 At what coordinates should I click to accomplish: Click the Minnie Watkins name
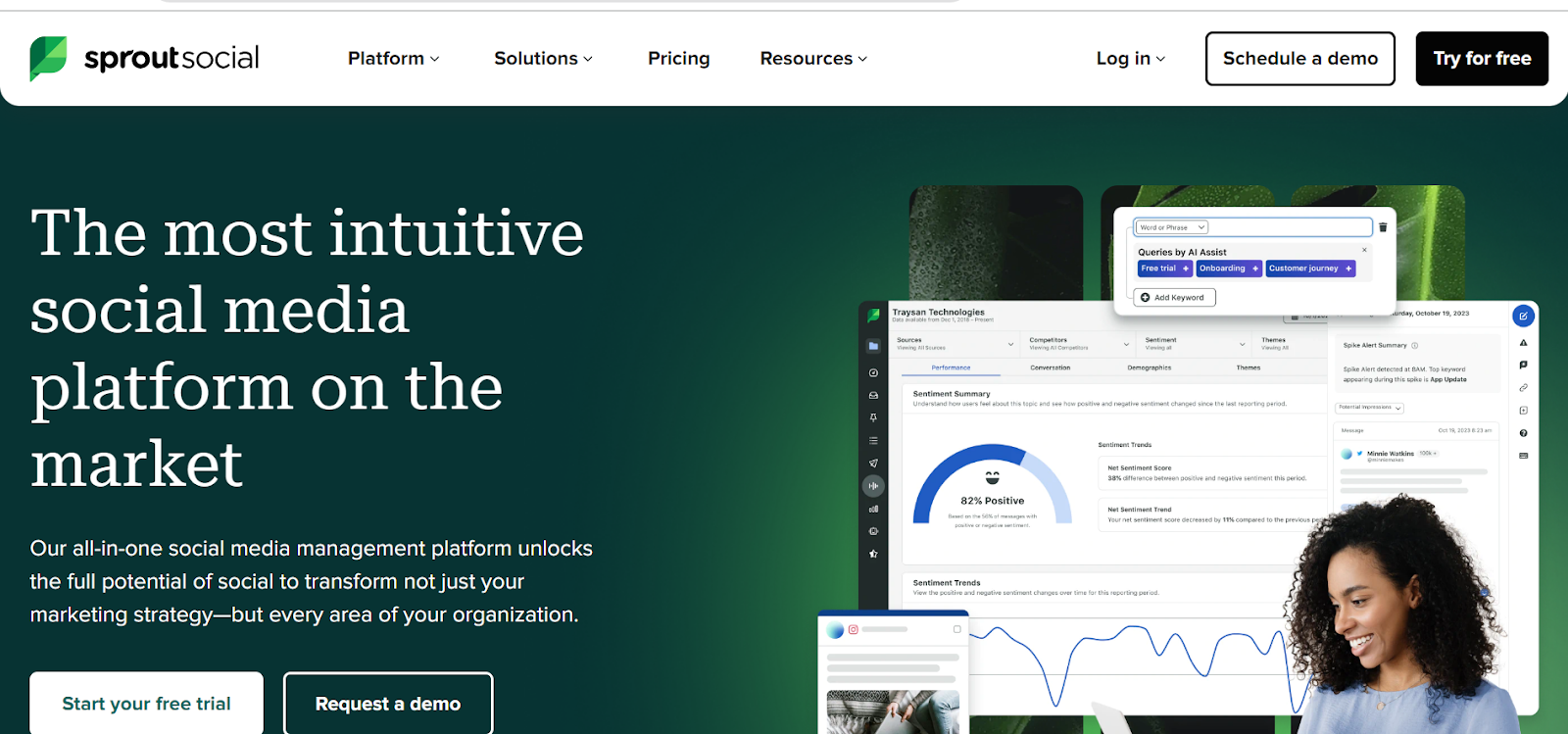(x=1390, y=454)
